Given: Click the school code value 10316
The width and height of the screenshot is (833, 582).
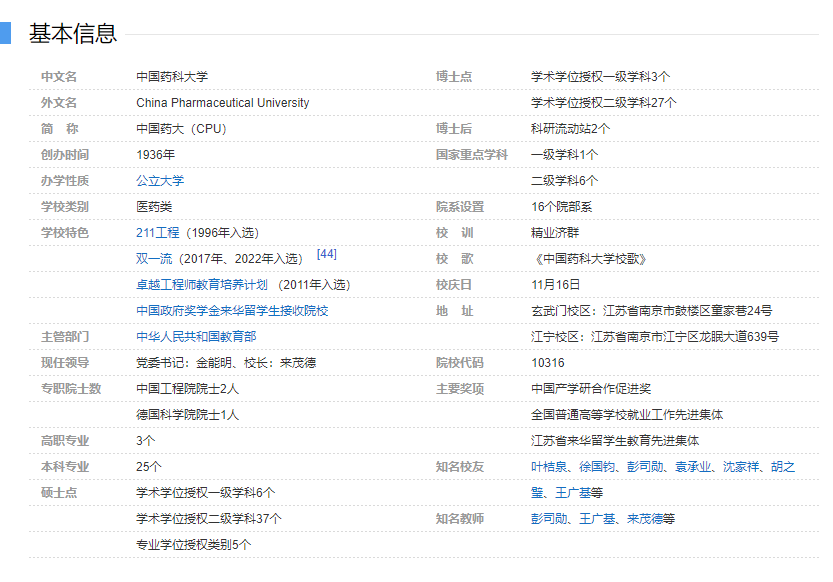Looking at the screenshot, I should pyautogui.click(x=547, y=363).
